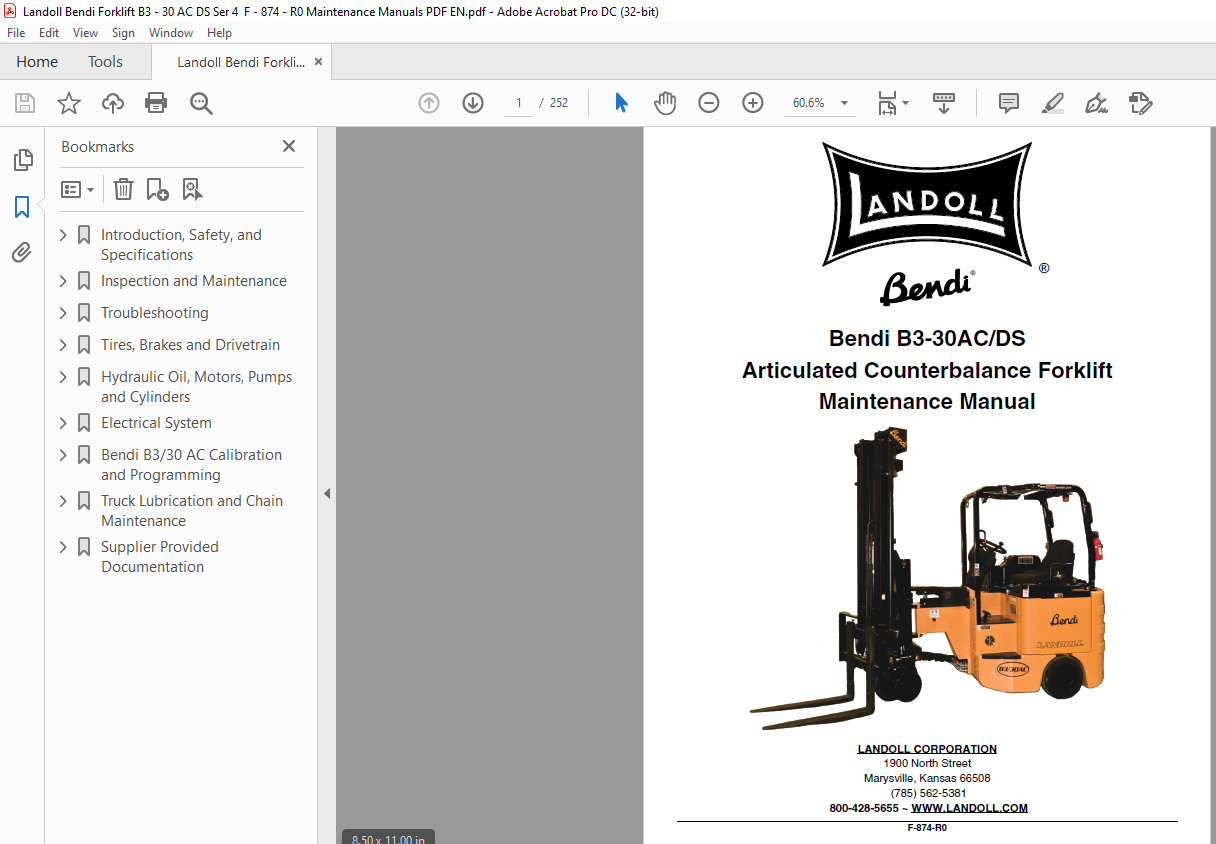Click the cloud upload icon
Image resolution: width=1216 pixels, height=844 pixels.
click(113, 103)
